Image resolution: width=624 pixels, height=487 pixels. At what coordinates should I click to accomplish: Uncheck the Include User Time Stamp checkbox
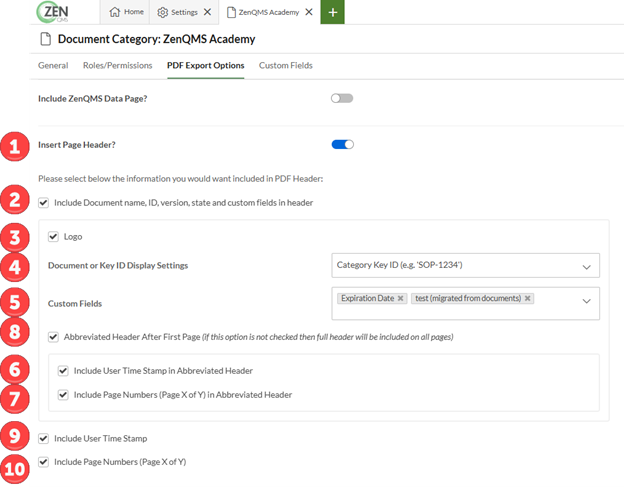click(43, 438)
